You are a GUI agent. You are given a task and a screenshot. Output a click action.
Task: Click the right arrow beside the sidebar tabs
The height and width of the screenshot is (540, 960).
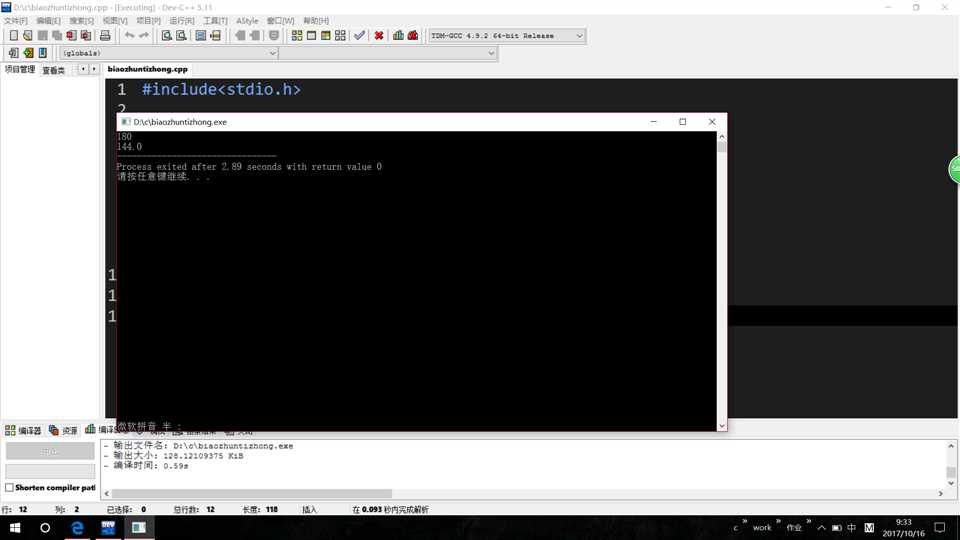pyautogui.click(x=94, y=69)
